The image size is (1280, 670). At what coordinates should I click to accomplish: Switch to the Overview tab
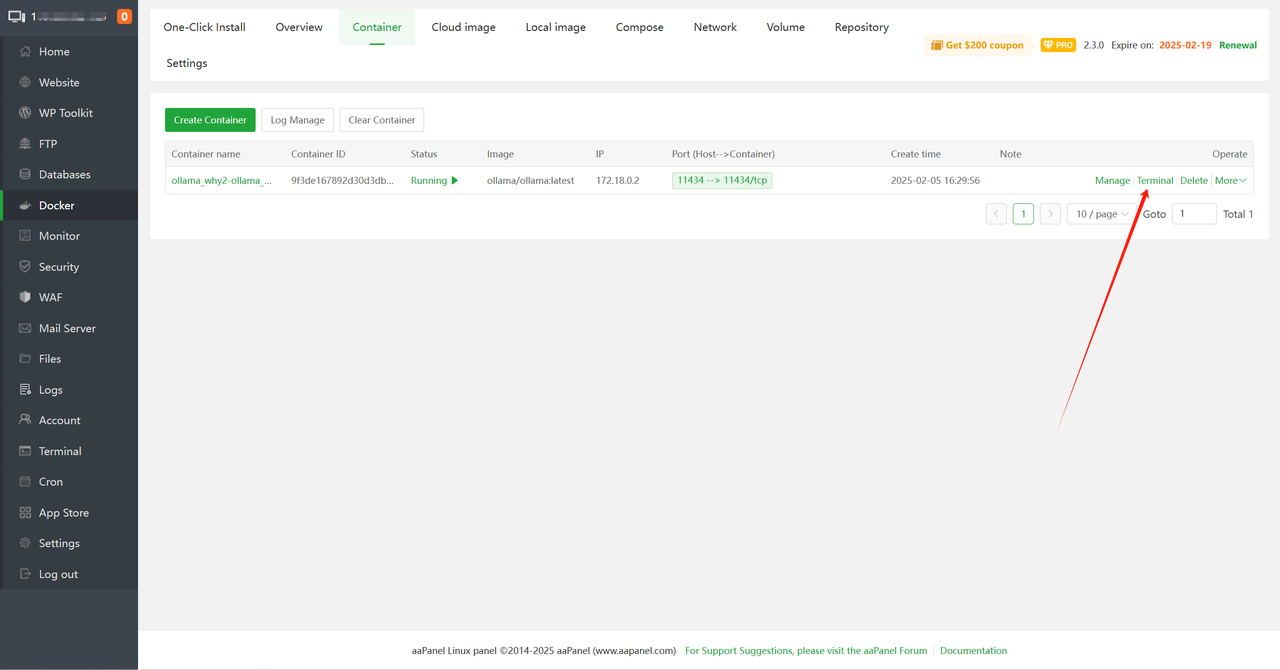point(299,27)
